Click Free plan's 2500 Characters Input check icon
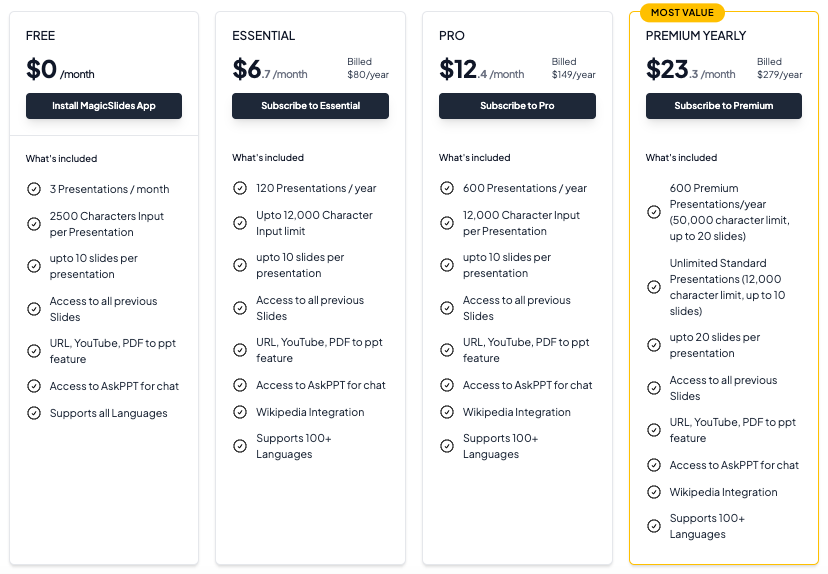Image resolution: width=828 pixels, height=574 pixels. [34, 224]
